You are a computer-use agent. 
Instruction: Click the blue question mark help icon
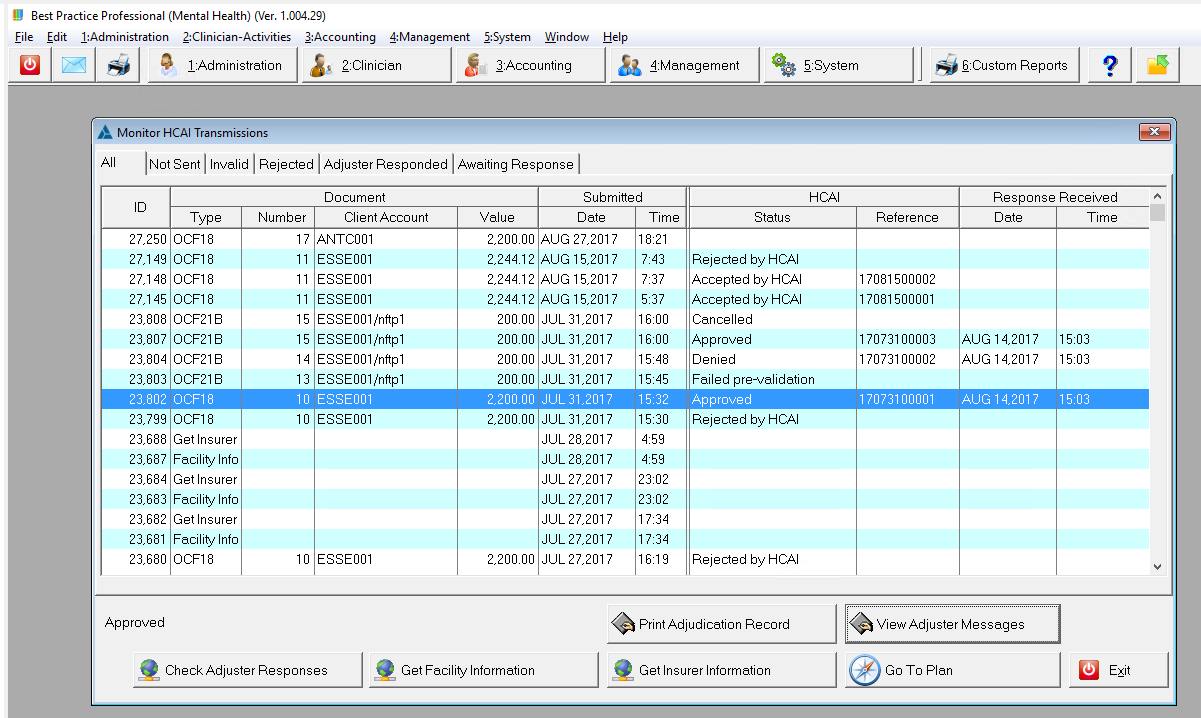tap(1109, 65)
